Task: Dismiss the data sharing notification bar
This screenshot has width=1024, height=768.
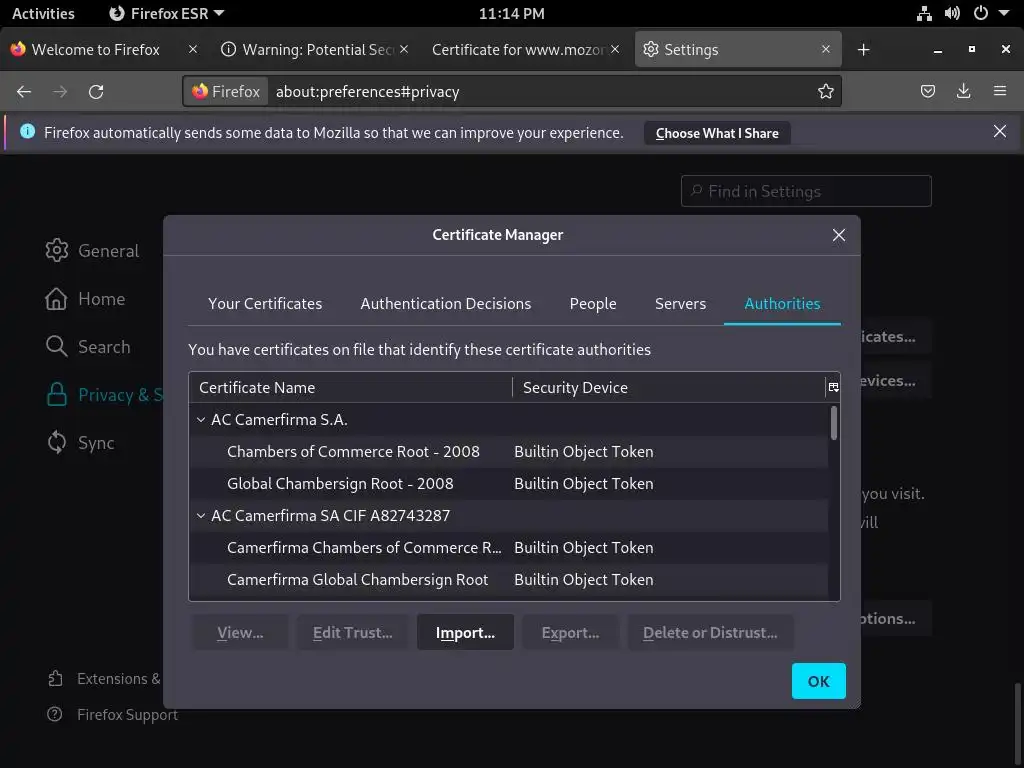Action: [999, 131]
